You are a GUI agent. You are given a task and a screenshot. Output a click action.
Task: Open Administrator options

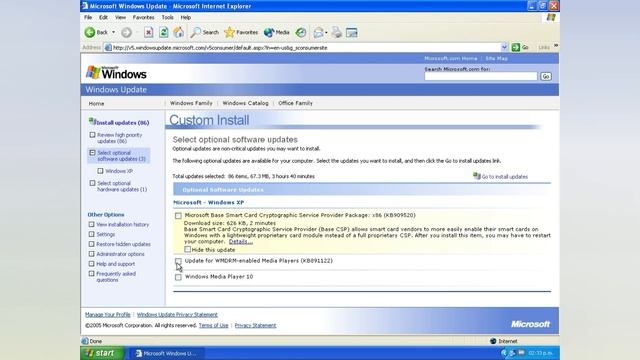coord(120,254)
